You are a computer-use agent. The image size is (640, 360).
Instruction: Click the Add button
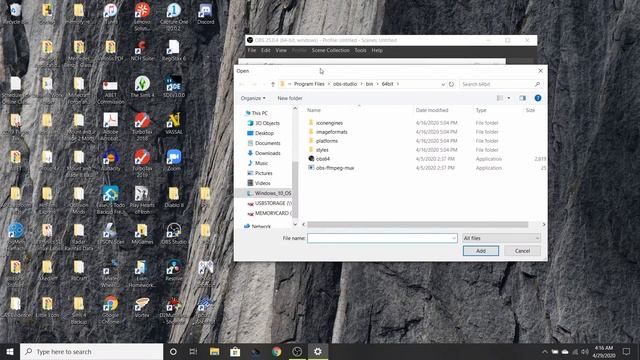tap(481, 251)
